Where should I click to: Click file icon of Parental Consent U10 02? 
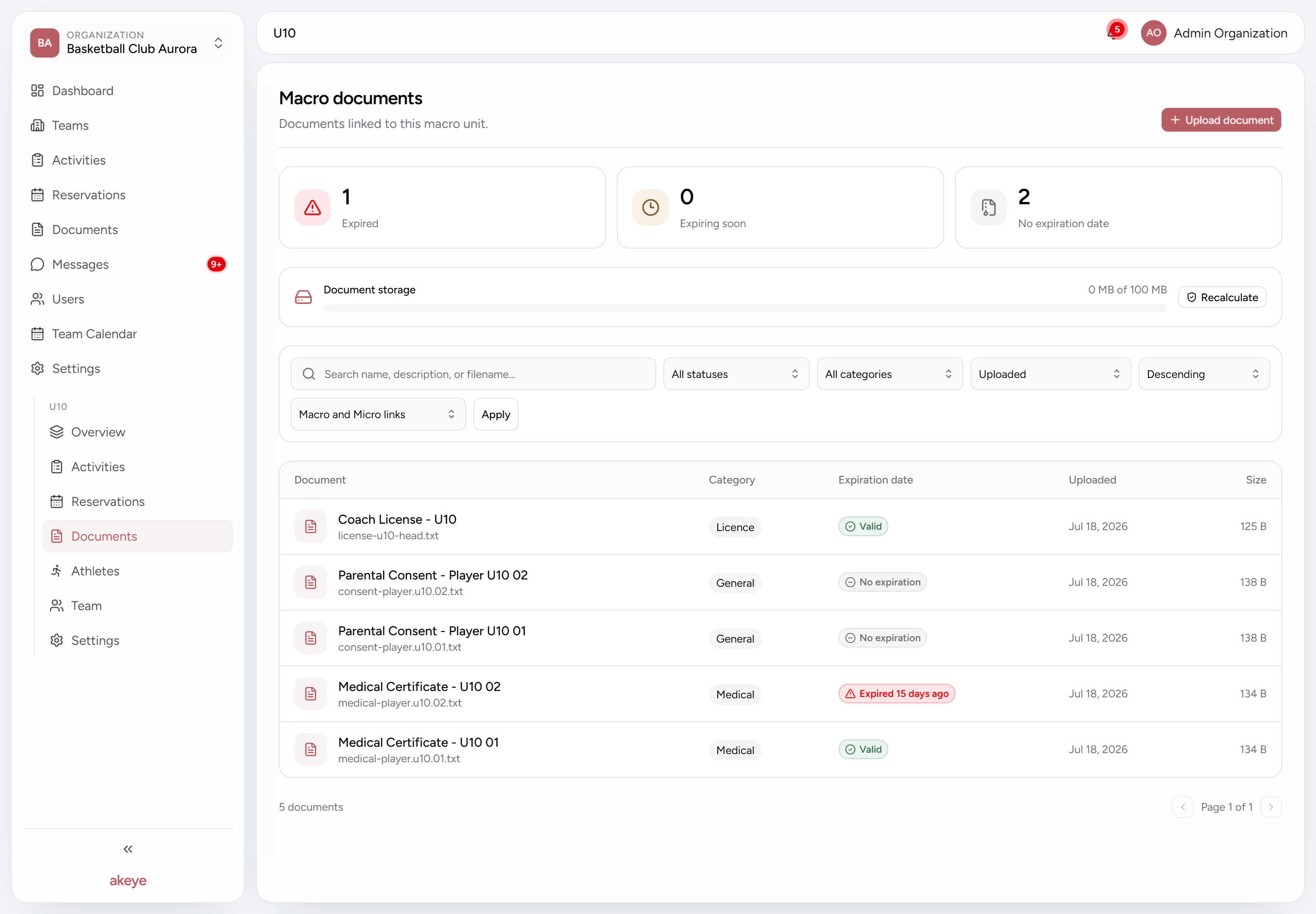point(310,582)
